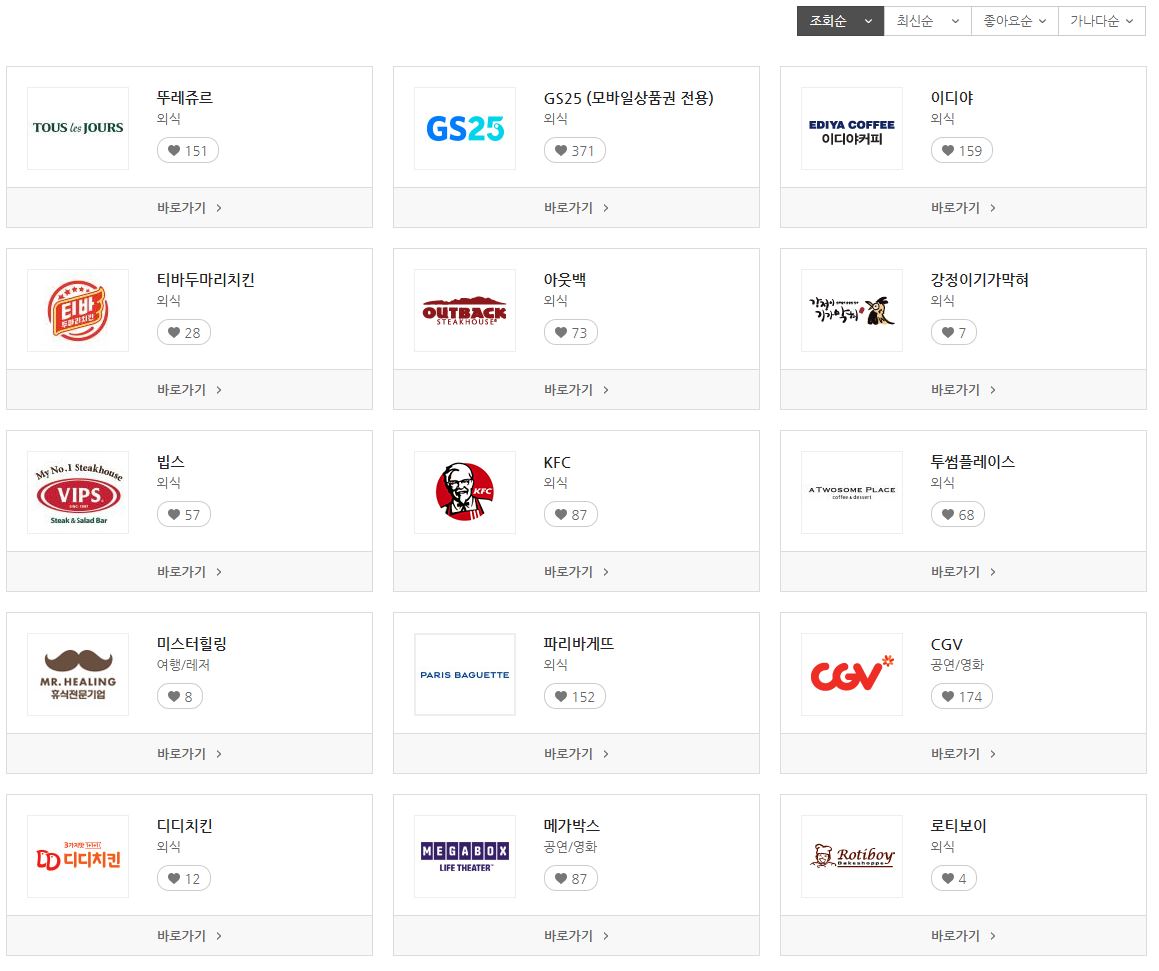This screenshot has height=971, width=1159.
Task: Open the Tous les Jours logo thumbnail
Action: (78, 128)
